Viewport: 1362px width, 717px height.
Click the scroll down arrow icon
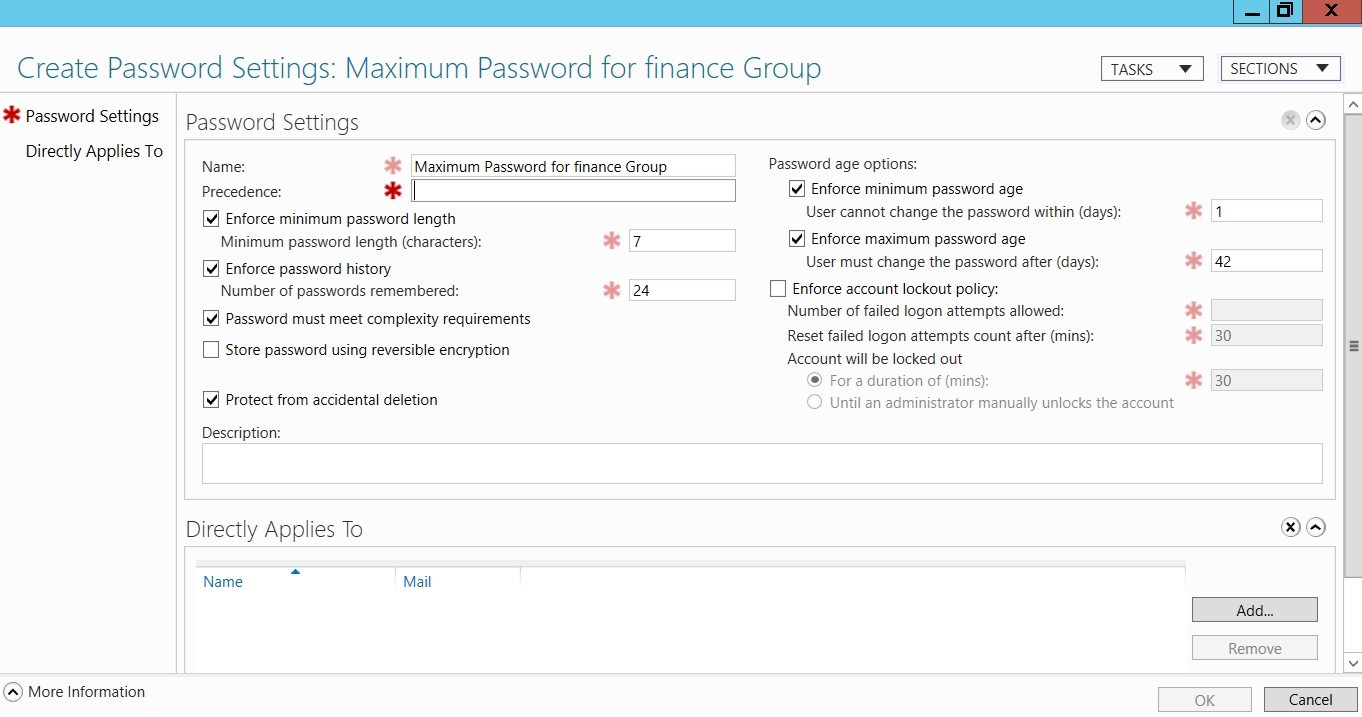tap(1353, 663)
